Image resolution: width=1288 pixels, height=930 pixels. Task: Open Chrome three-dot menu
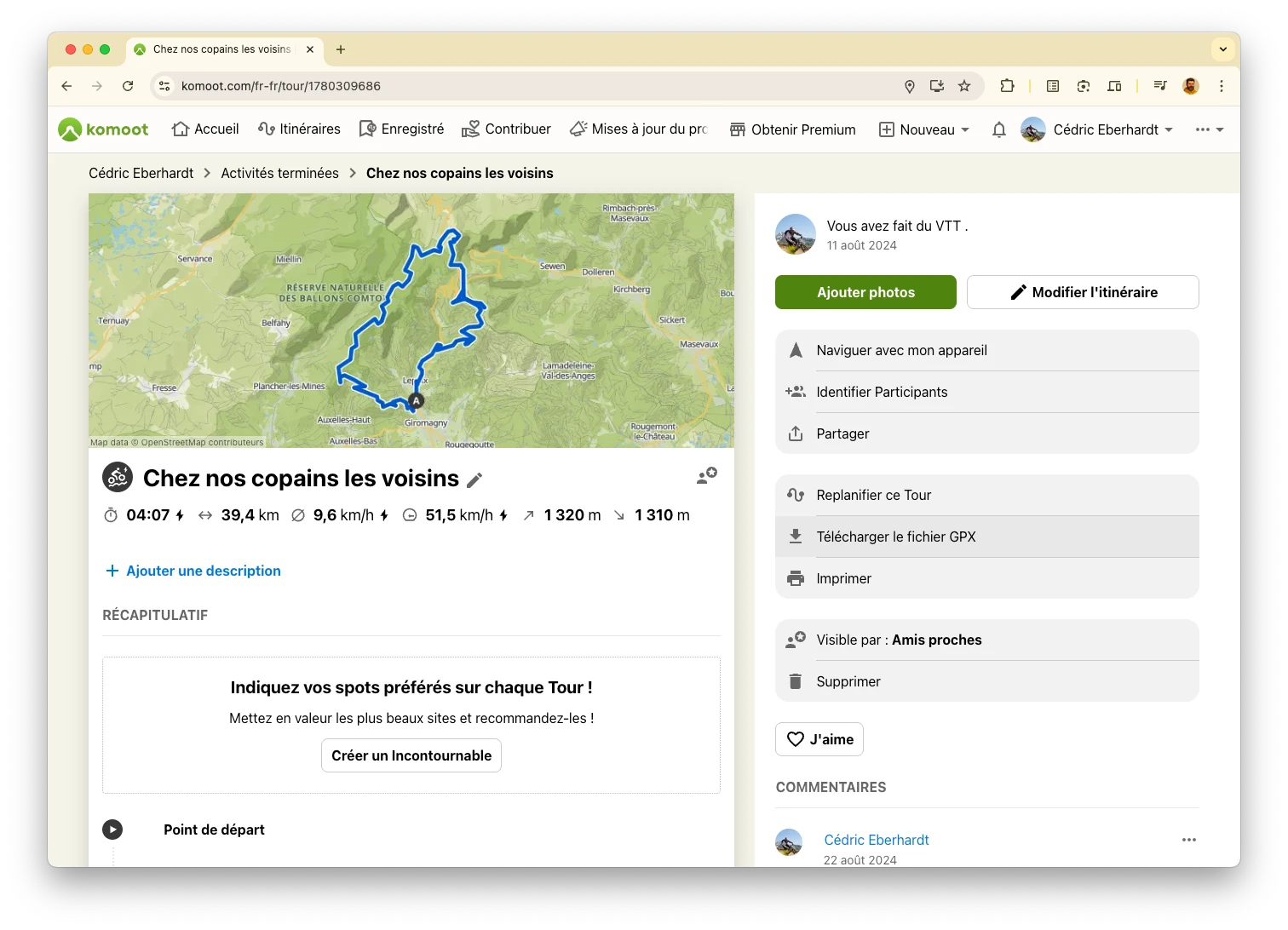pos(1222,86)
